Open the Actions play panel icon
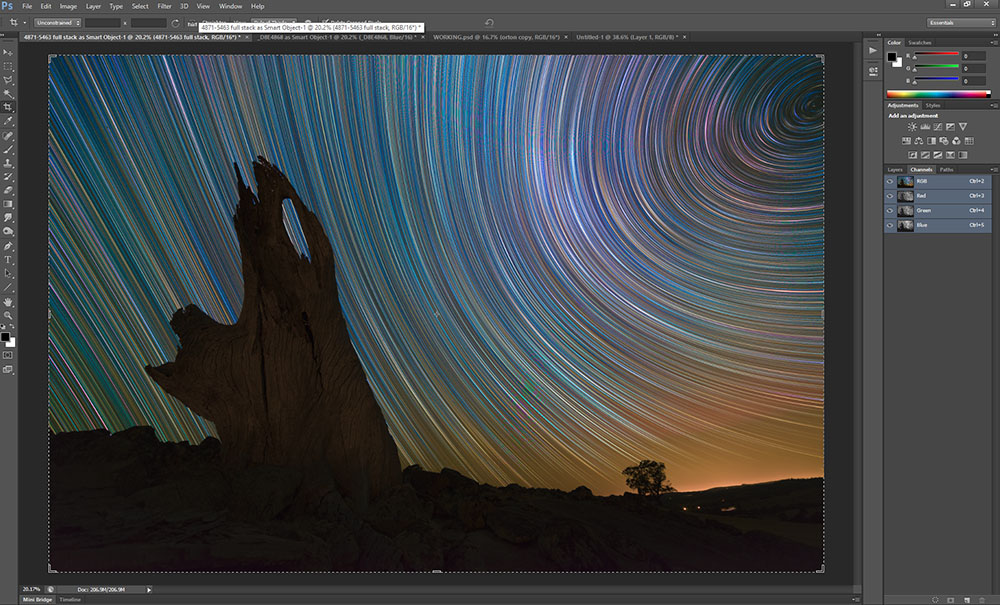 [872, 50]
